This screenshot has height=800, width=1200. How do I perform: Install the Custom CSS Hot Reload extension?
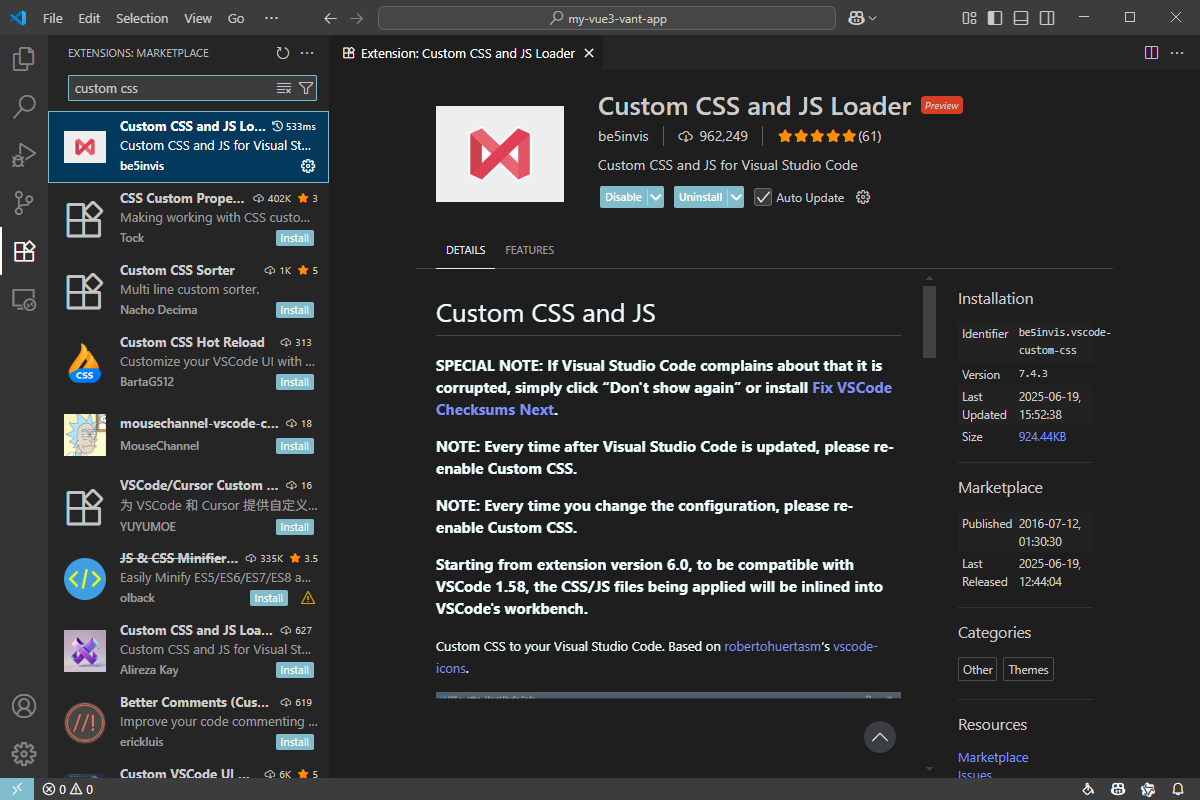[295, 382]
